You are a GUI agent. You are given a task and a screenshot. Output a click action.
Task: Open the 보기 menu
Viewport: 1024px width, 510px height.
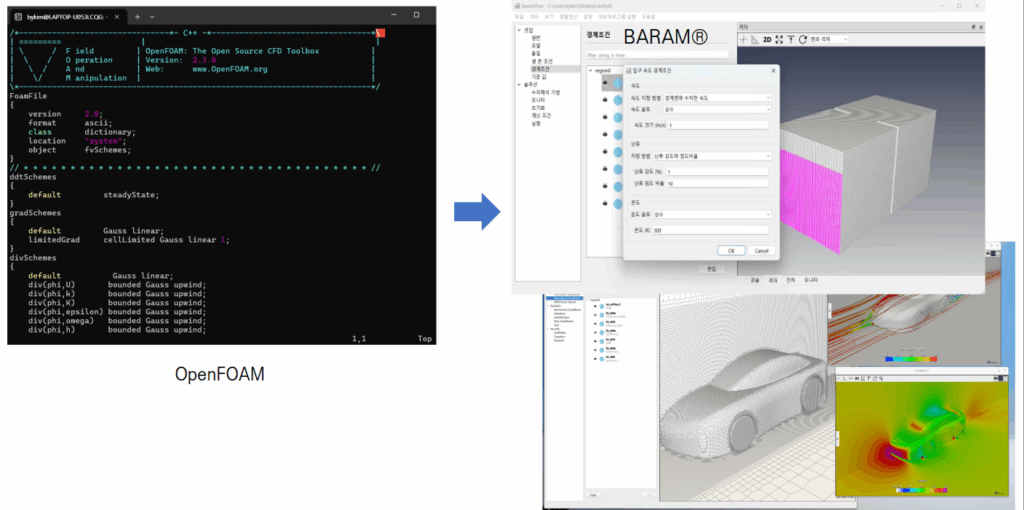pos(549,16)
